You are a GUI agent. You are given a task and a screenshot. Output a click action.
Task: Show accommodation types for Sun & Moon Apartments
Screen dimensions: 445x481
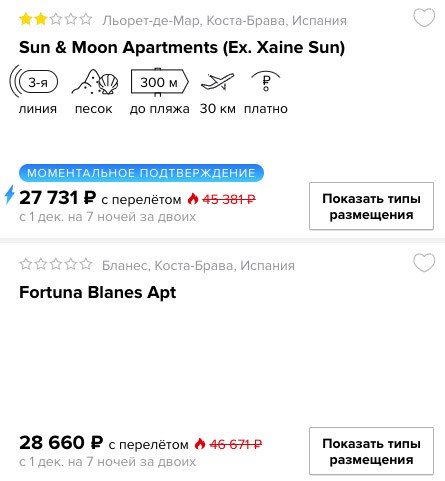click(x=371, y=206)
